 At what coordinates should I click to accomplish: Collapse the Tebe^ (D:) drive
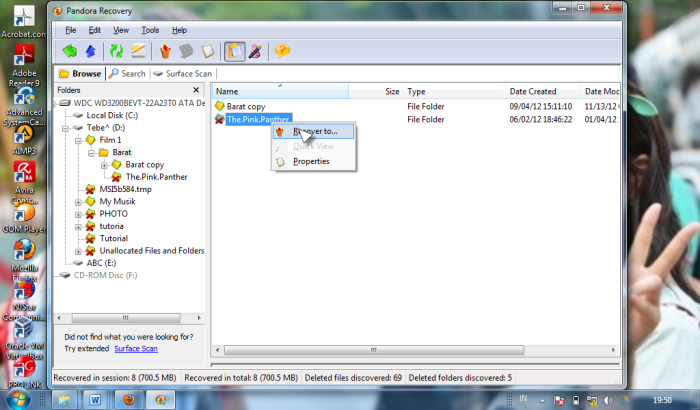click(x=65, y=129)
